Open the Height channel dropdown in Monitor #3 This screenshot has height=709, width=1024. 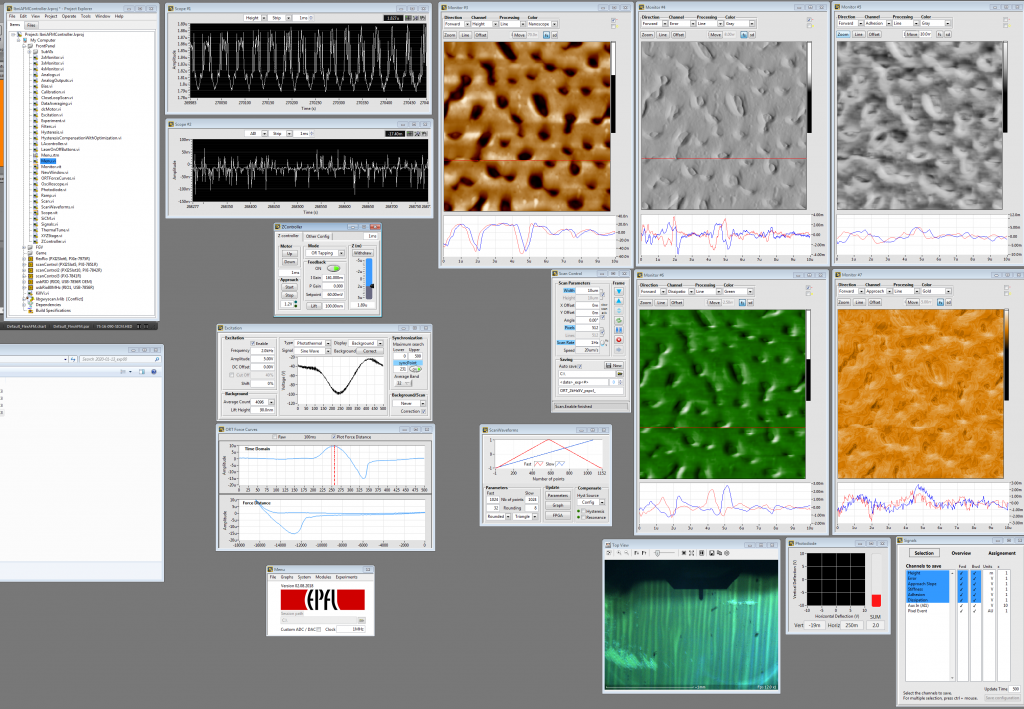496,24
